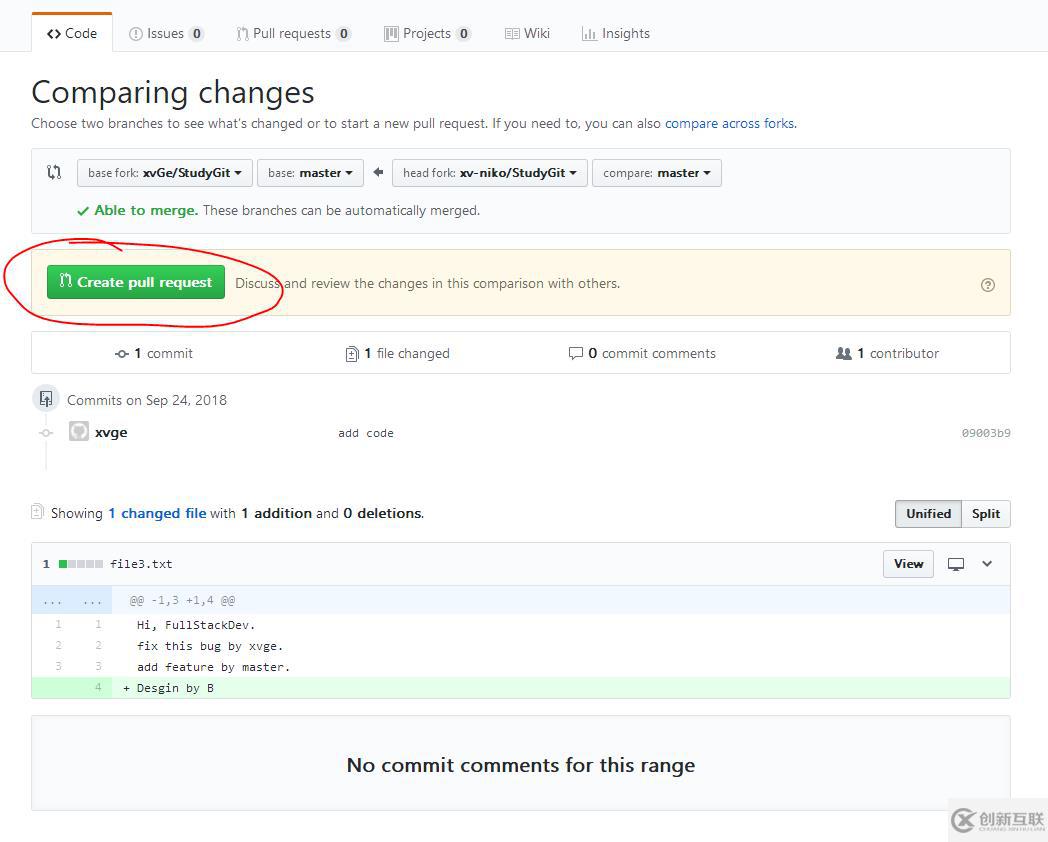
Task: Open the base fork xvGe/StudyGit dropdown
Action: 164,173
